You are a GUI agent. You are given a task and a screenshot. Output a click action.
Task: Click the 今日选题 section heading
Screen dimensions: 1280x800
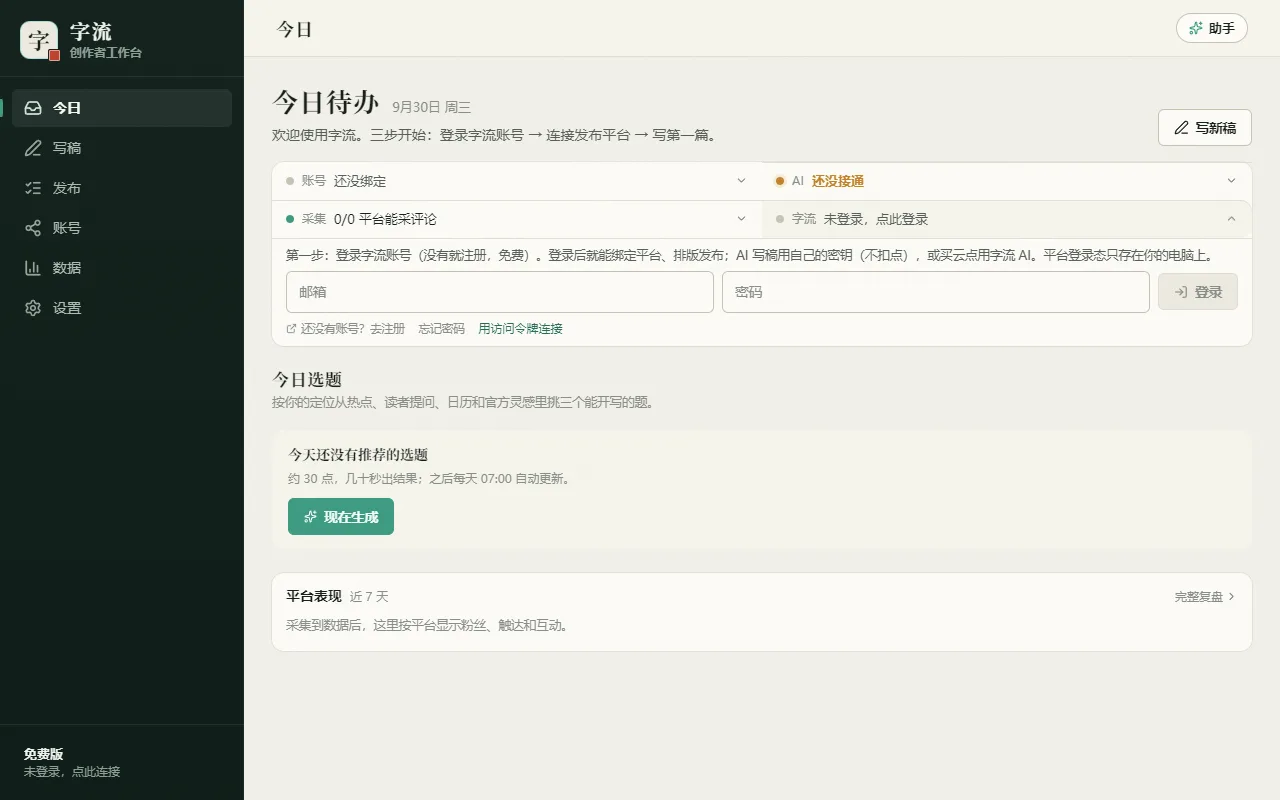tap(307, 380)
